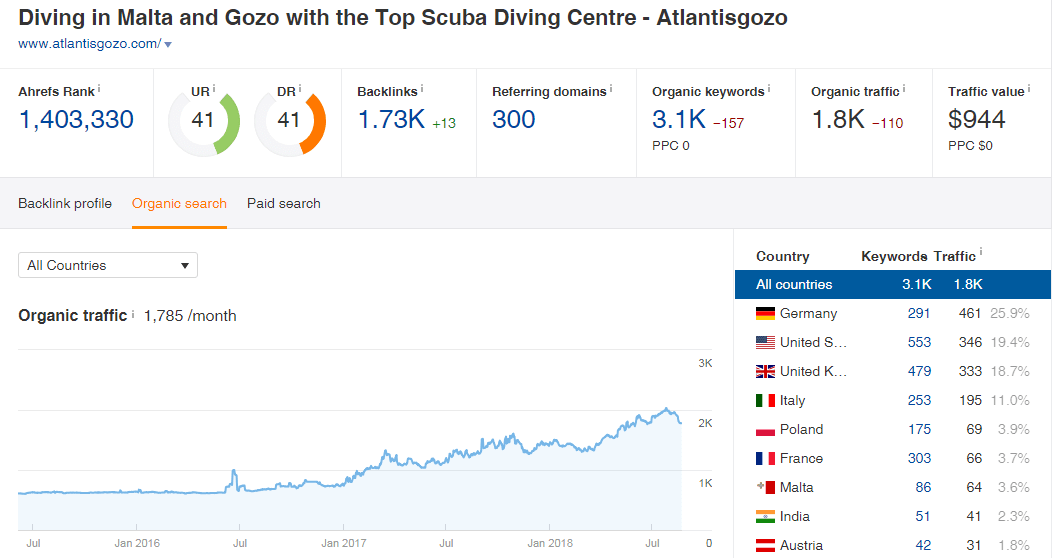This screenshot has height=558, width=1057.
Task: Click the Referring domains count 300
Action: tap(514, 119)
